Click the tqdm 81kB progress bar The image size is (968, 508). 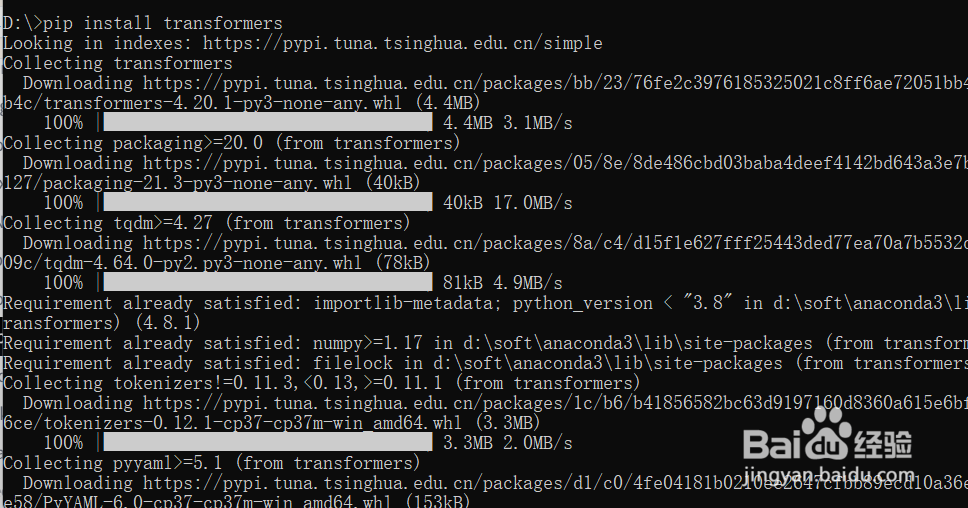[267, 283]
